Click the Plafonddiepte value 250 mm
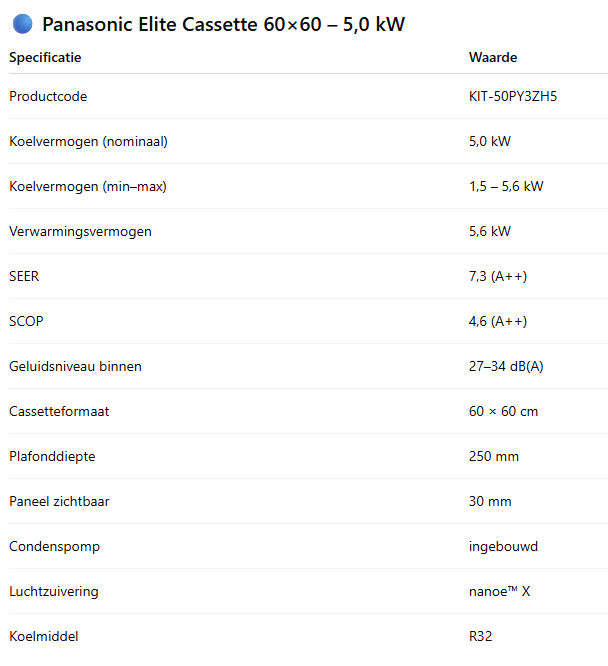This screenshot has height=666, width=608. [493, 457]
